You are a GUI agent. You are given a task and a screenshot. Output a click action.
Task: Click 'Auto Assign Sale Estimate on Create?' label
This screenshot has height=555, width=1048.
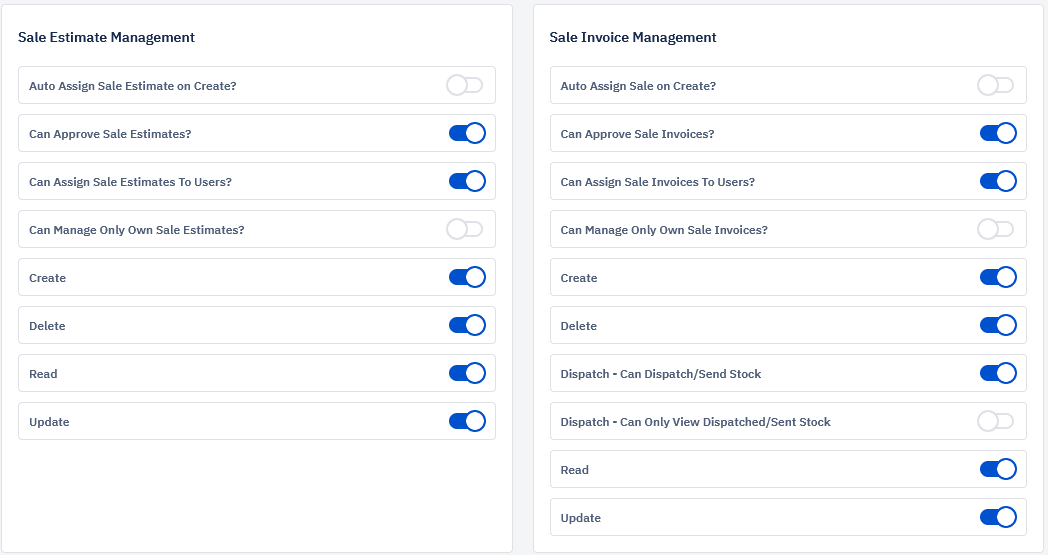click(133, 86)
